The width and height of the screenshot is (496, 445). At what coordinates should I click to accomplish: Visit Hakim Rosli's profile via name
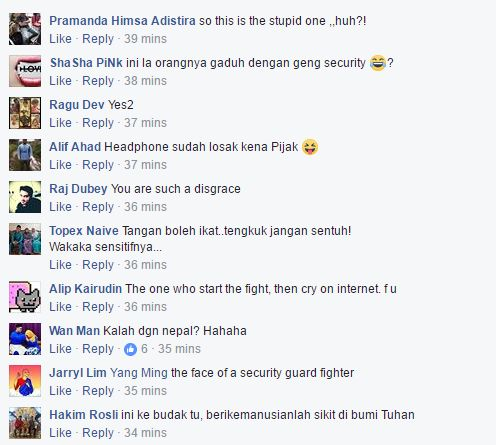(x=84, y=415)
